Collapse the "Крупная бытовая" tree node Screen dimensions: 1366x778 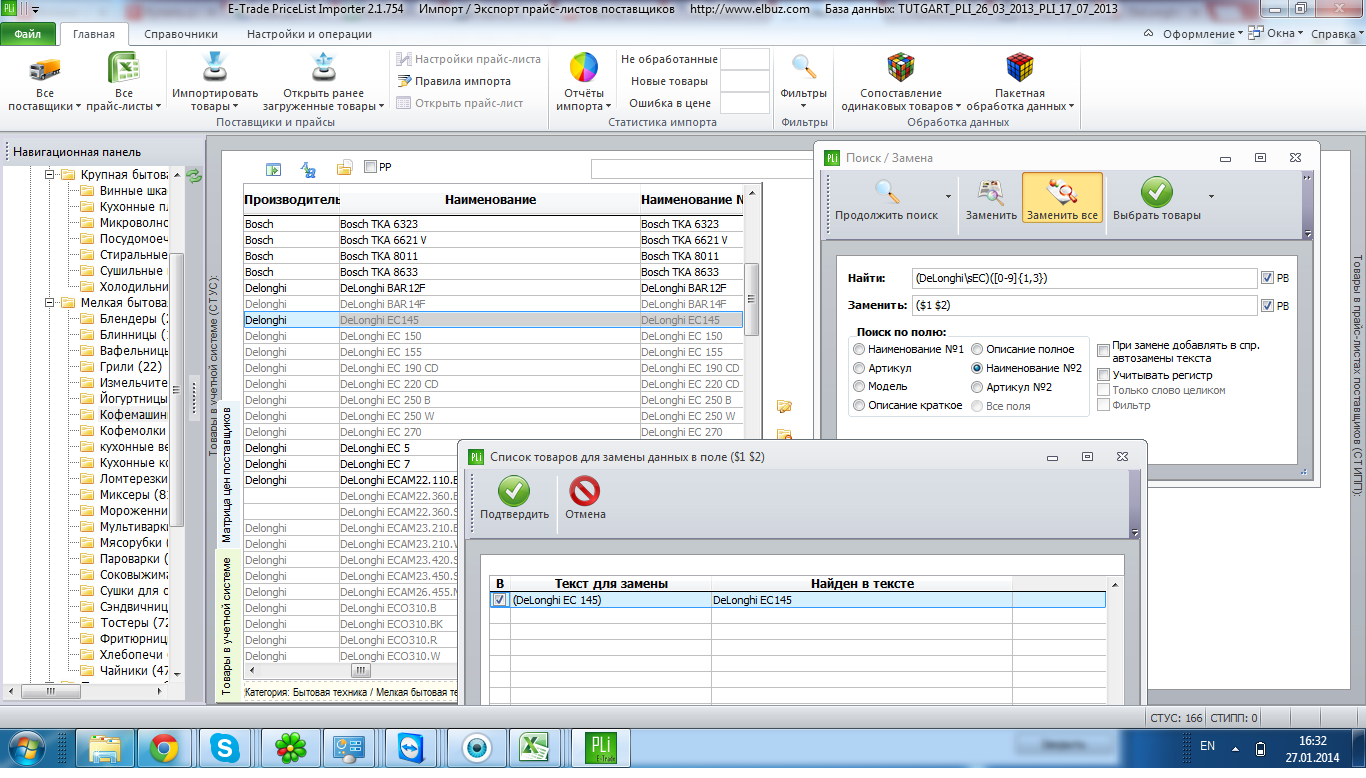point(50,175)
